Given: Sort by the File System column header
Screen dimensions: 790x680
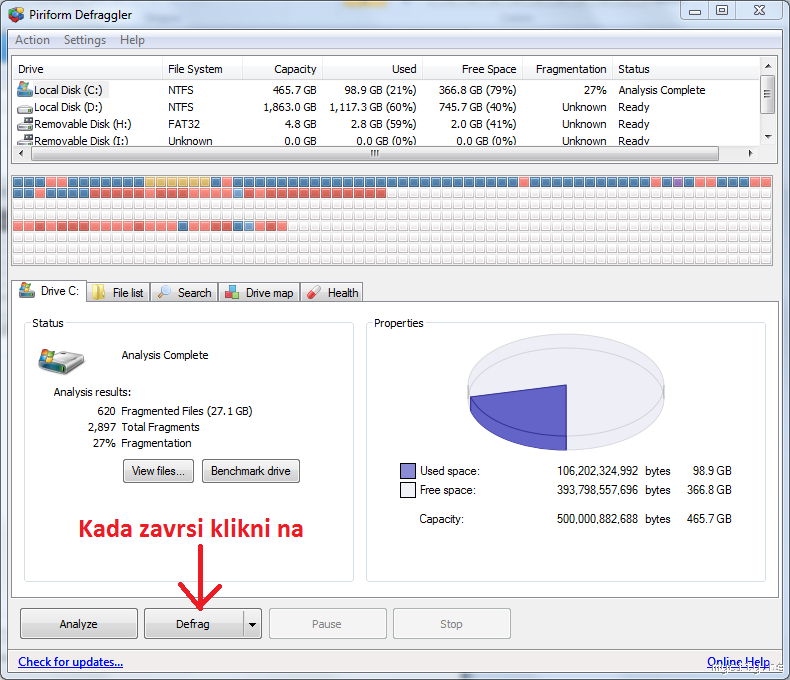Looking at the screenshot, I should (203, 69).
